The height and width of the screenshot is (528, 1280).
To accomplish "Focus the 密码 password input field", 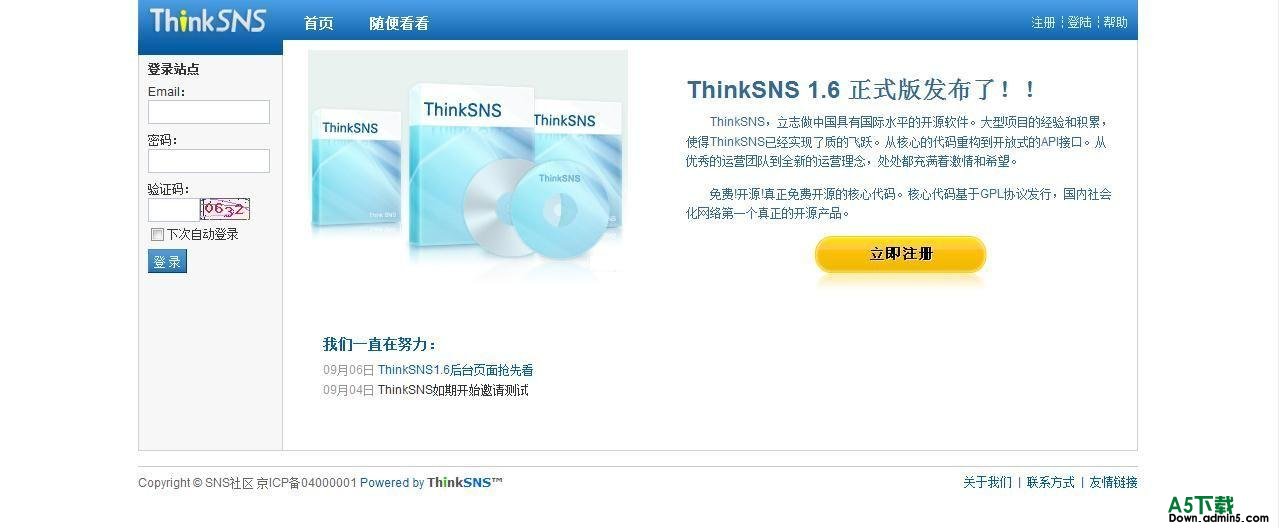I will 209,161.
